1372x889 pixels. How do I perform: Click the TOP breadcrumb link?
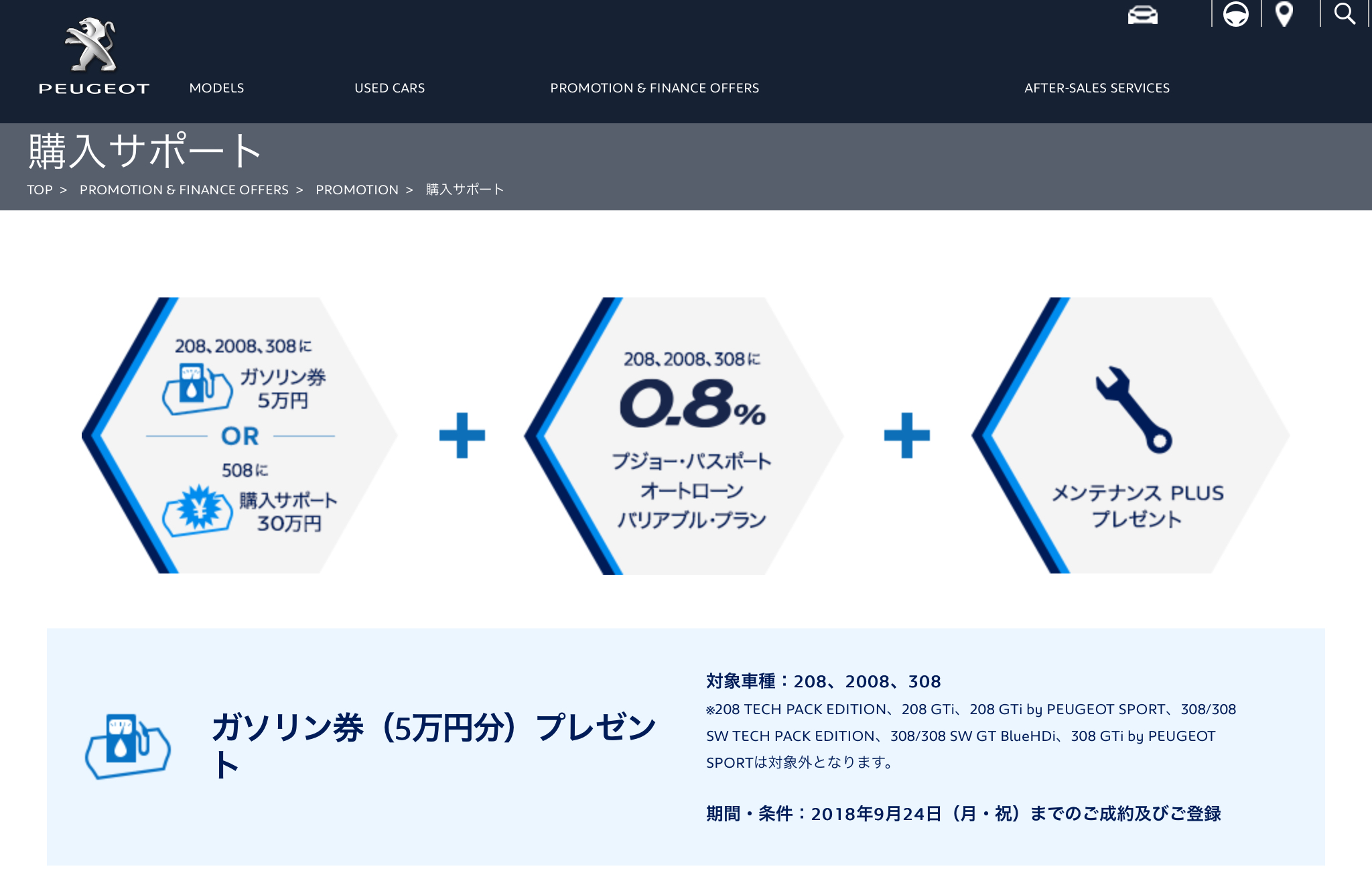click(x=40, y=189)
